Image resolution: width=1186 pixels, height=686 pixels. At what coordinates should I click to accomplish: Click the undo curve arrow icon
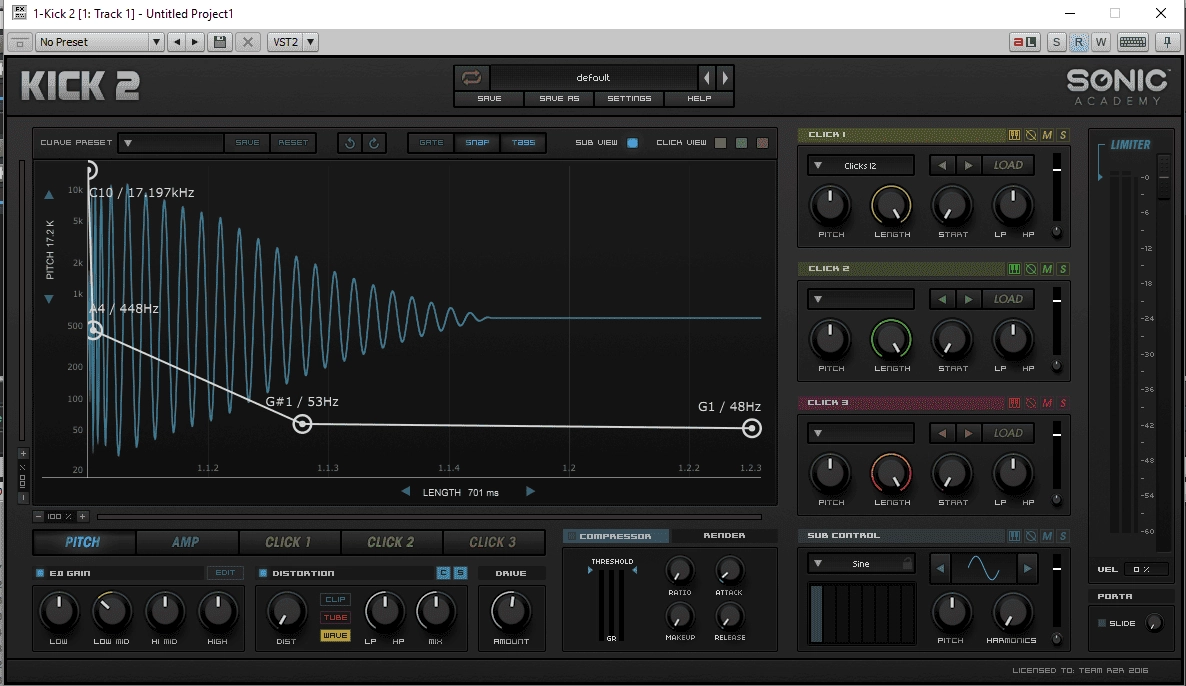(x=349, y=142)
